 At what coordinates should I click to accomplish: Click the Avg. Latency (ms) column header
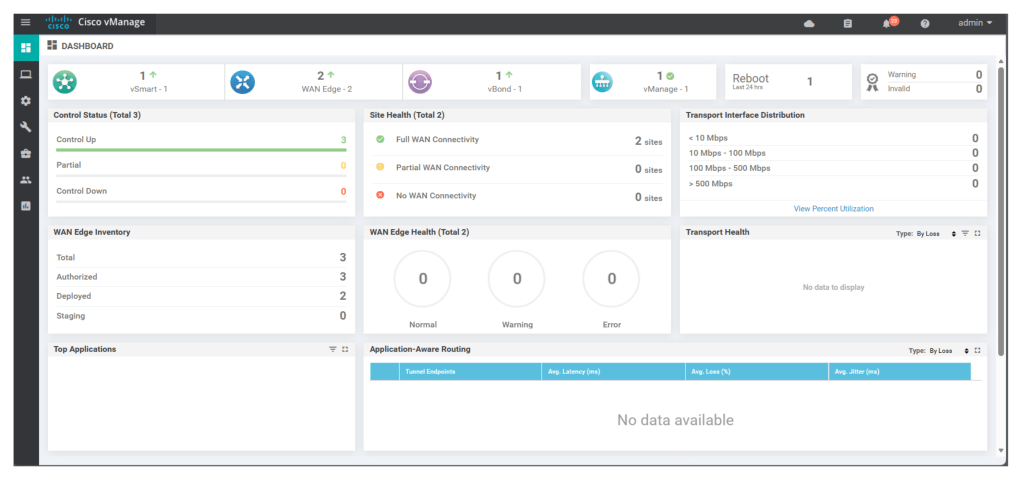click(573, 372)
